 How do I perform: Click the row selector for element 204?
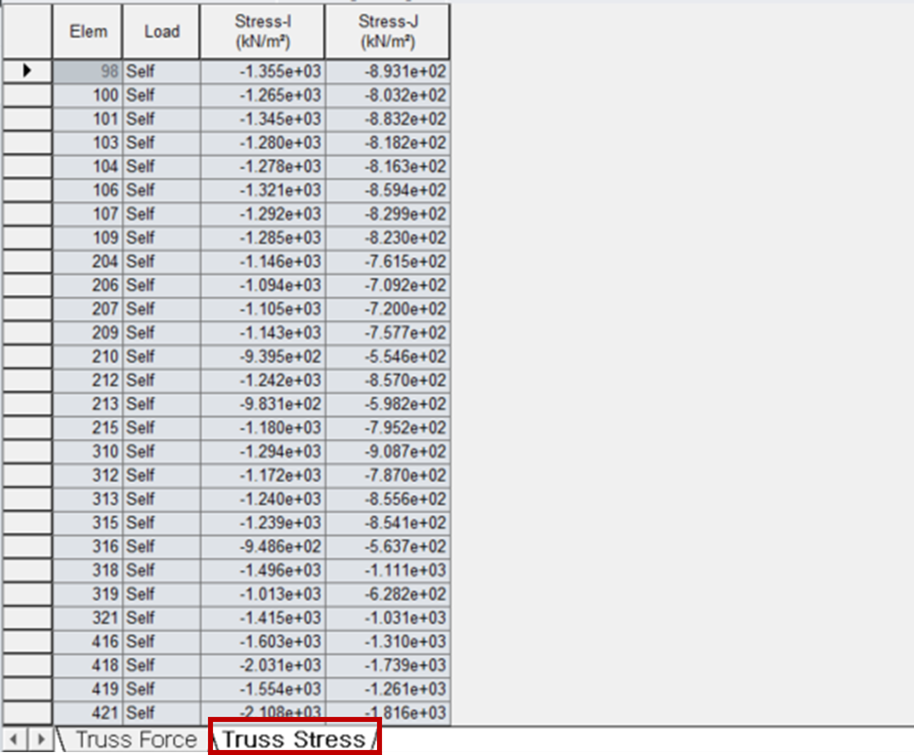point(27,261)
